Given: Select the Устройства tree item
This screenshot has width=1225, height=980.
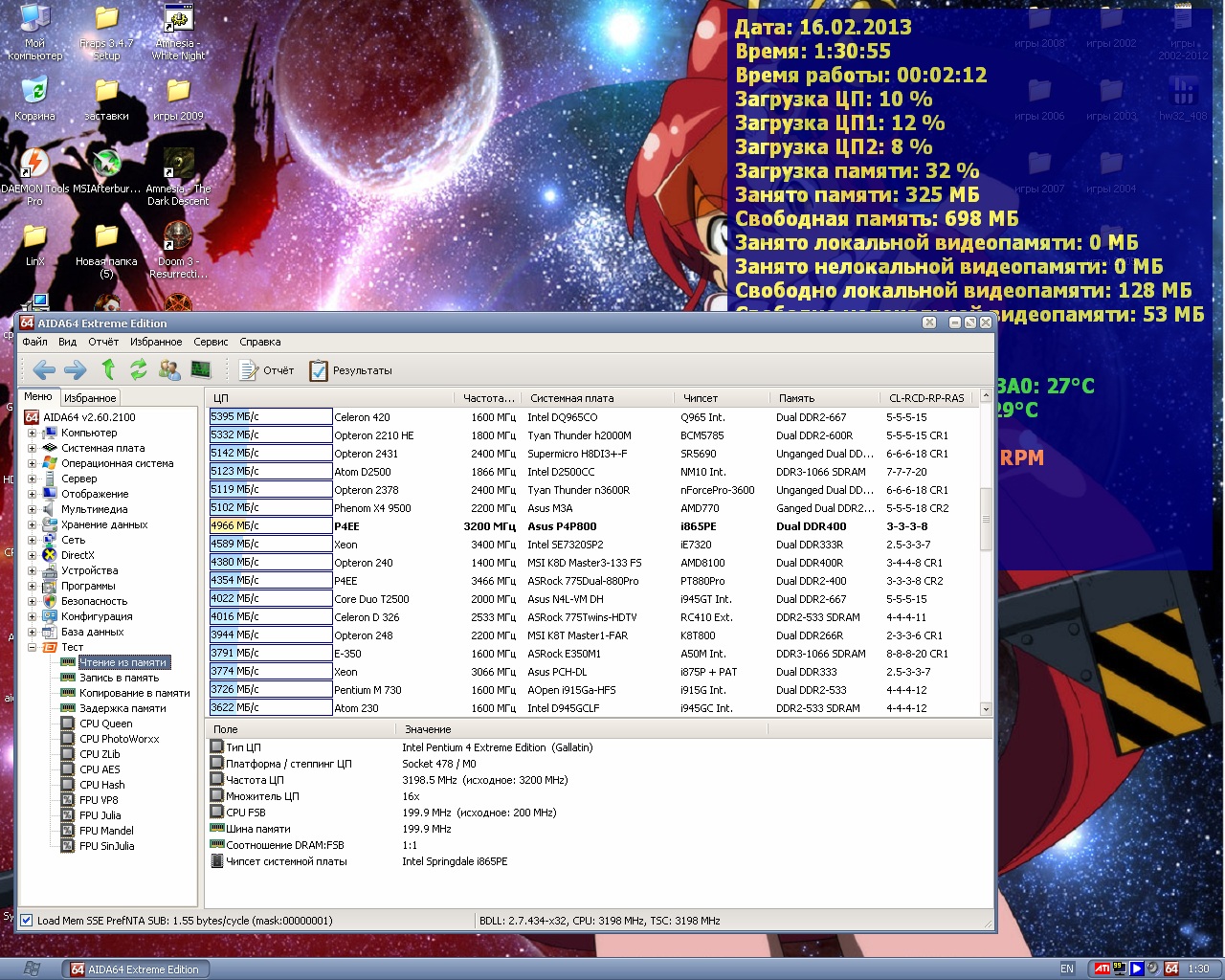Looking at the screenshot, I should pos(89,570).
